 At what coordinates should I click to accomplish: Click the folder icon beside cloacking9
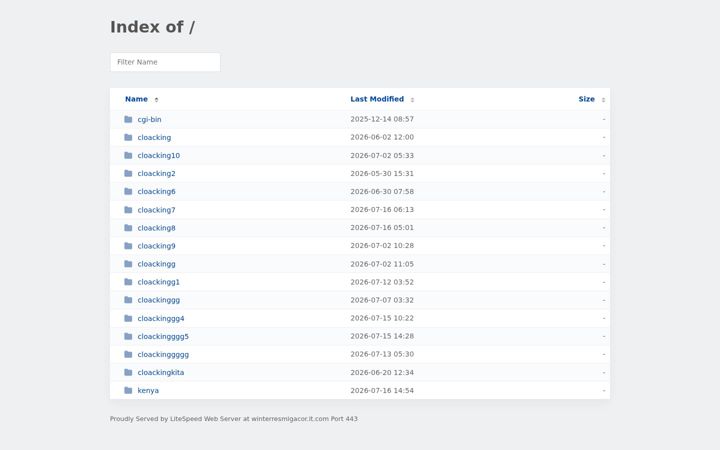(x=128, y=246)
